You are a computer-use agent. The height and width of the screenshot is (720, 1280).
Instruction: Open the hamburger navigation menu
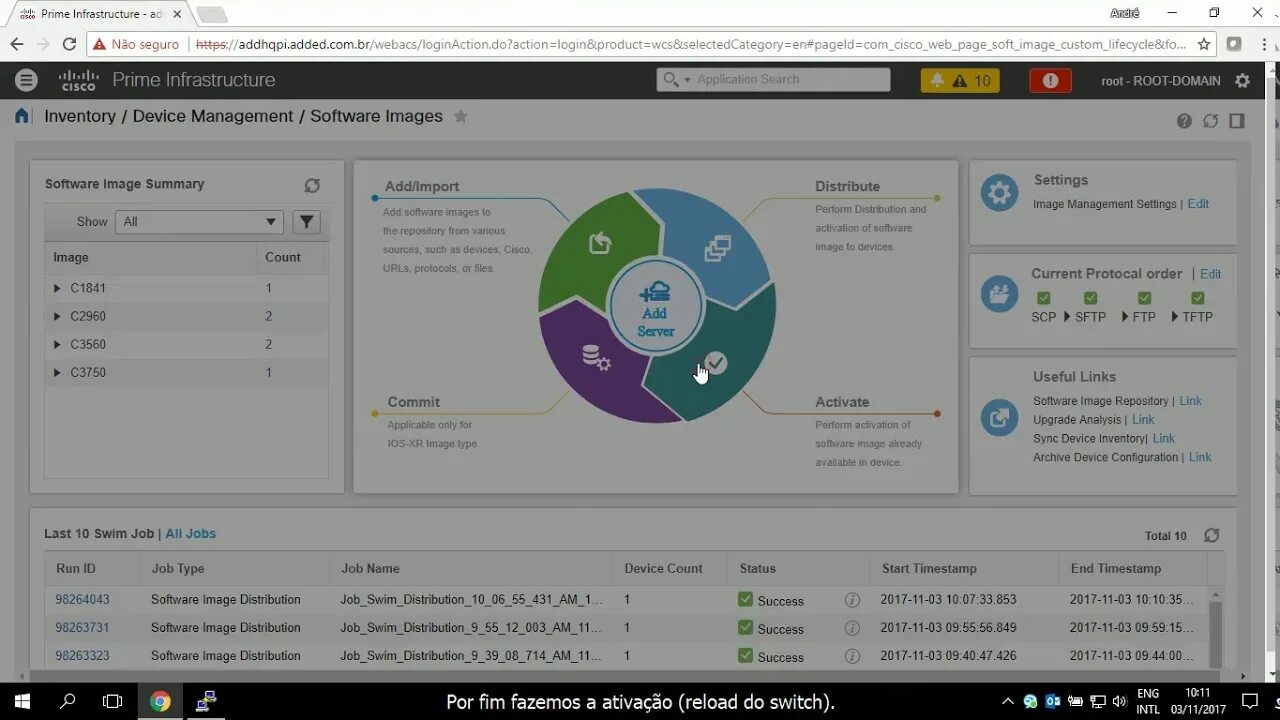point(26,80)
